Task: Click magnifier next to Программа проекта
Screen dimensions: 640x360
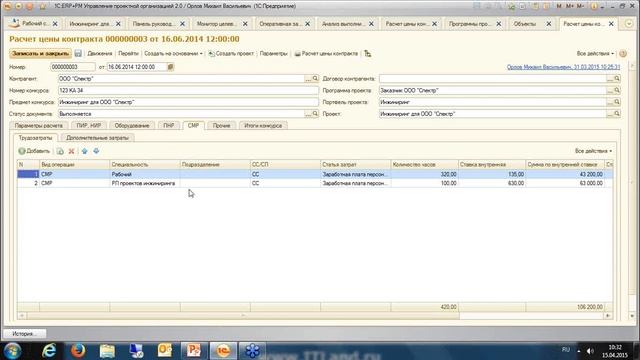Action: pos(617,90)
